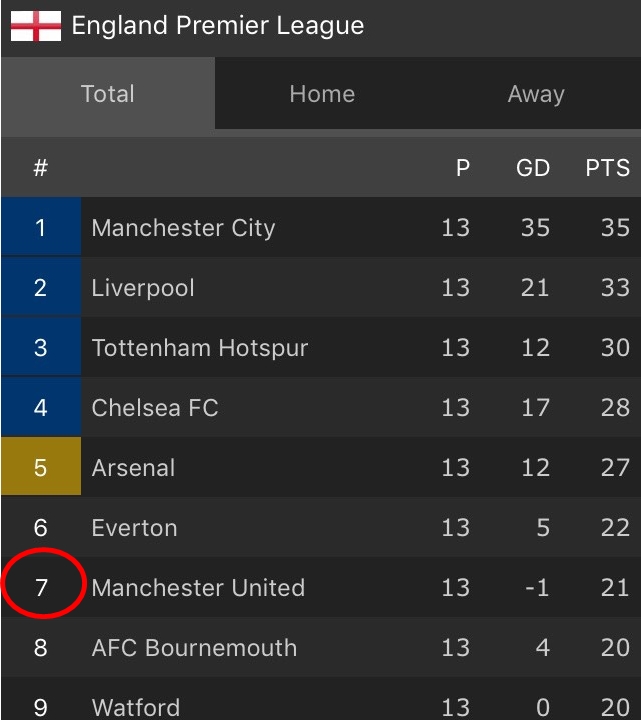Open Manchester City team row
The image size is (641, 720).
(320, 227)
